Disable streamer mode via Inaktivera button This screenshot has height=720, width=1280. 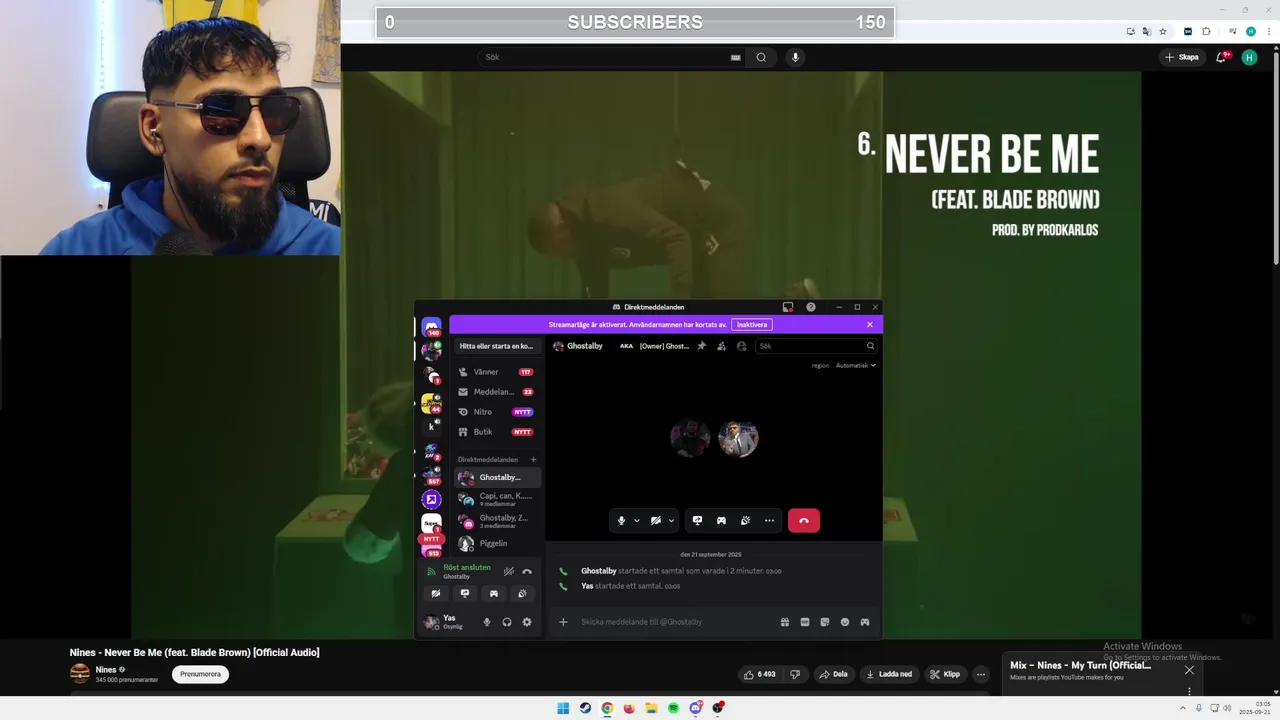(752, 325)
